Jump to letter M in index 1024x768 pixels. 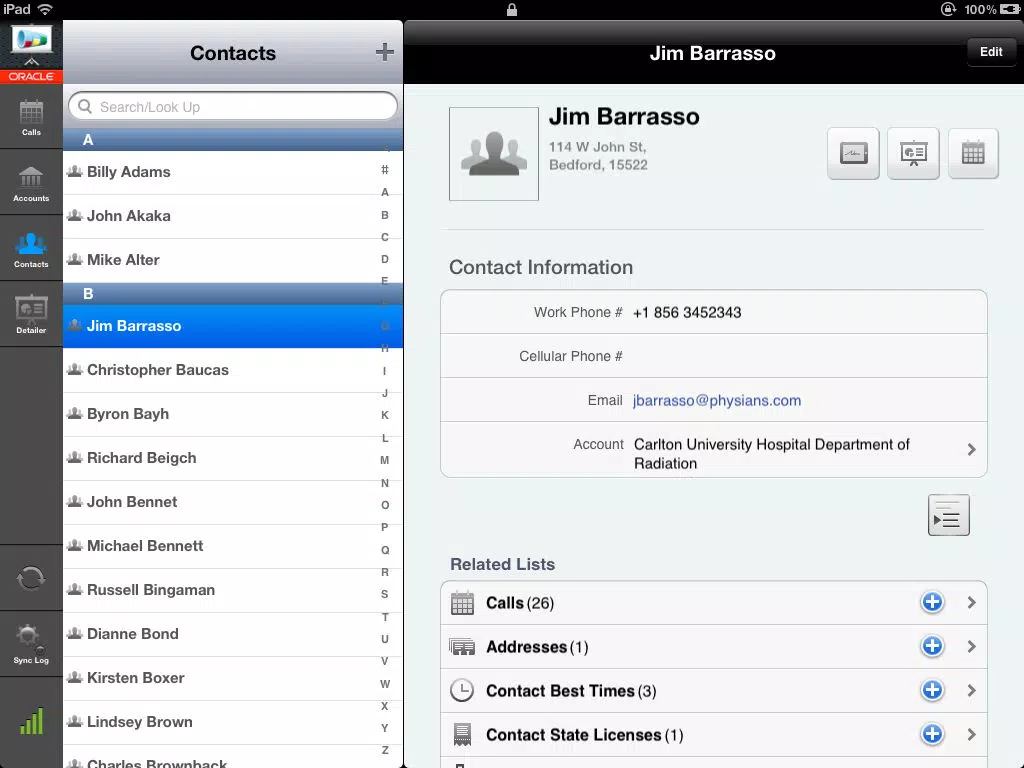pyautogui.click(x=385, y=460)
